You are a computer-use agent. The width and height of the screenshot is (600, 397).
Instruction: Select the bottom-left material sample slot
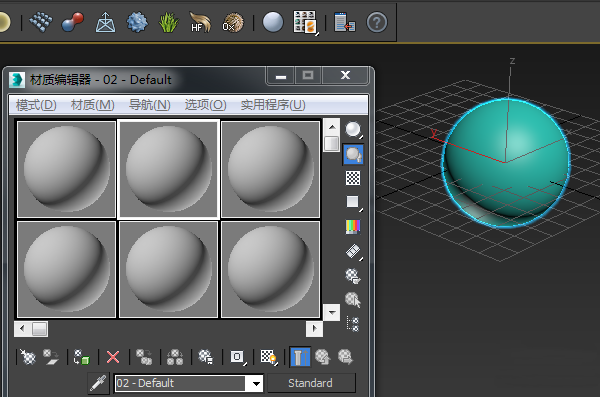[66, 269]
